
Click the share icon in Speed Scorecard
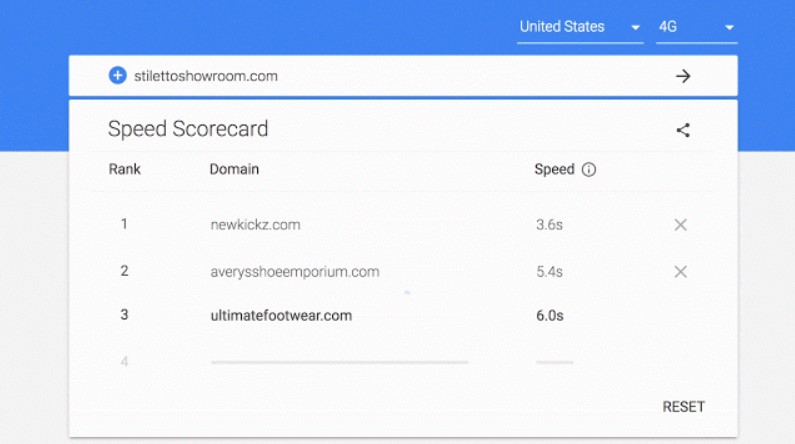pos(683,130)
